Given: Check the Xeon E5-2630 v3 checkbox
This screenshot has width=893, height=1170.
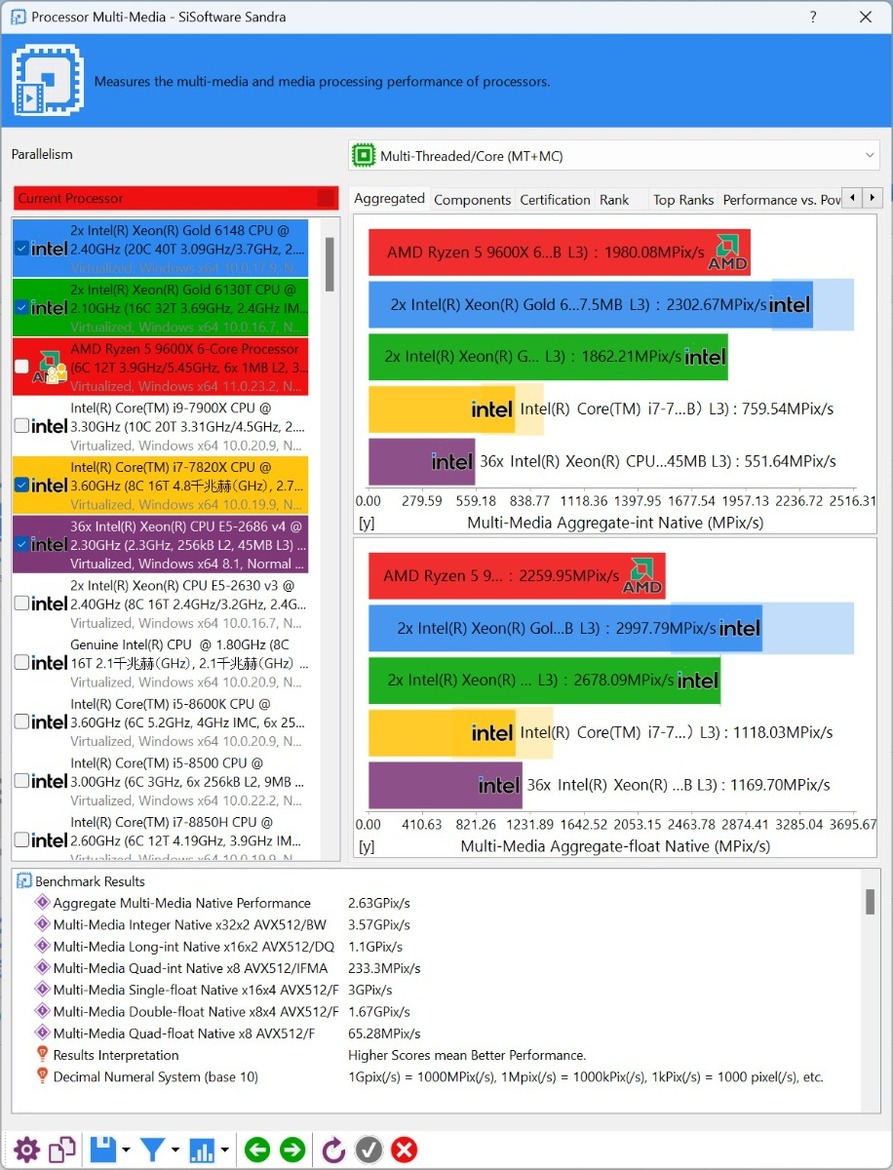Looking at the screenshot, I should [22, 603].
